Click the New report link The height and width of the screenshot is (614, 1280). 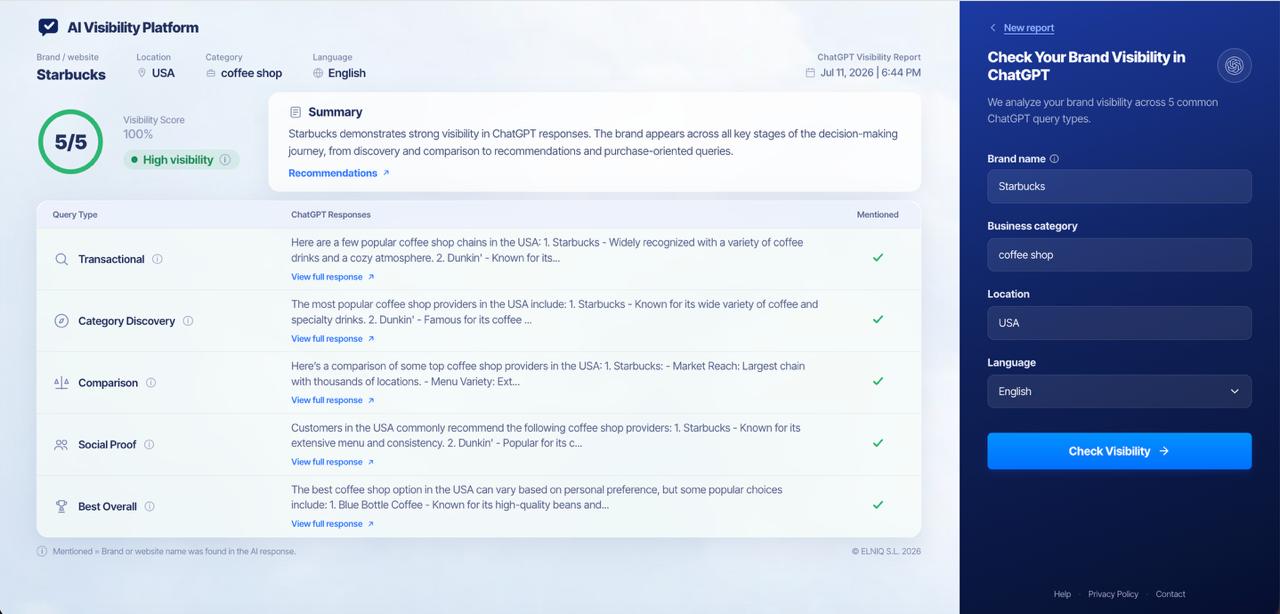[x=1029, y=28]
